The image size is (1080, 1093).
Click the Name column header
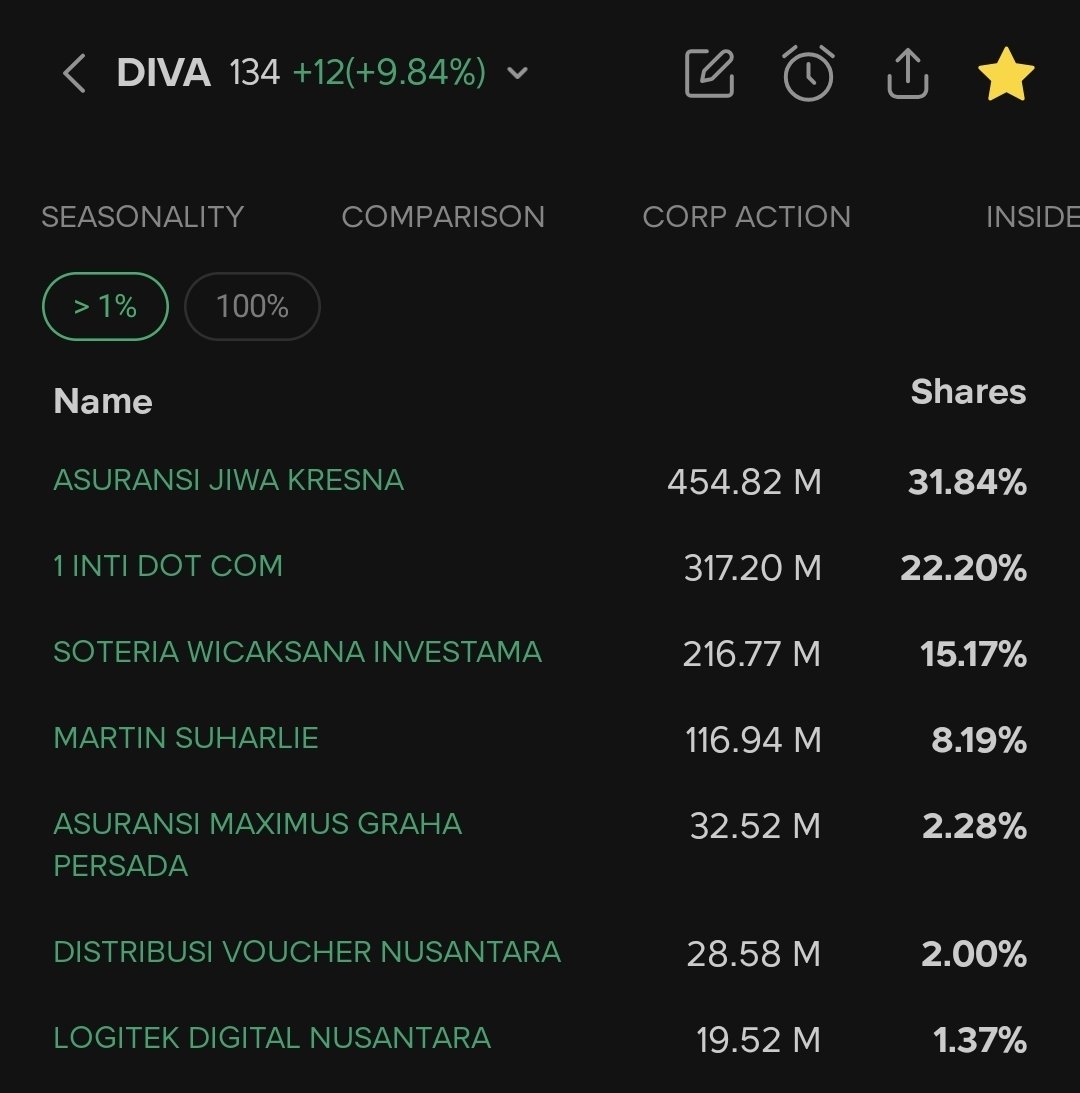point(102,402)
